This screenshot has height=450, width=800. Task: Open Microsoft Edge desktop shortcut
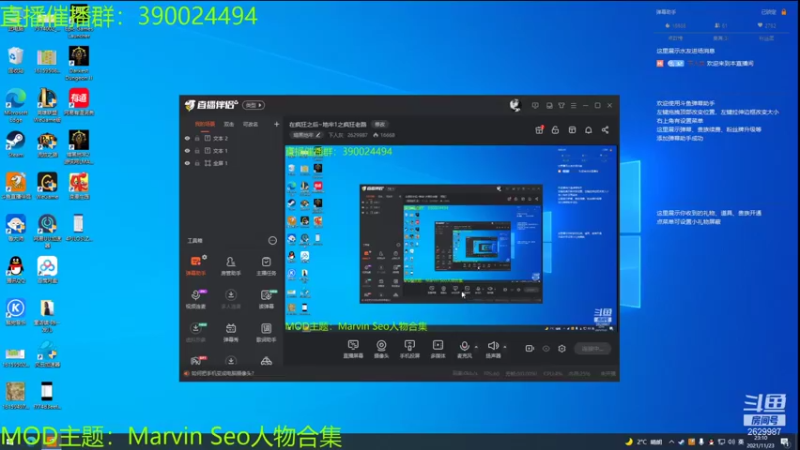pyautogui.click(x=16, y=105)
